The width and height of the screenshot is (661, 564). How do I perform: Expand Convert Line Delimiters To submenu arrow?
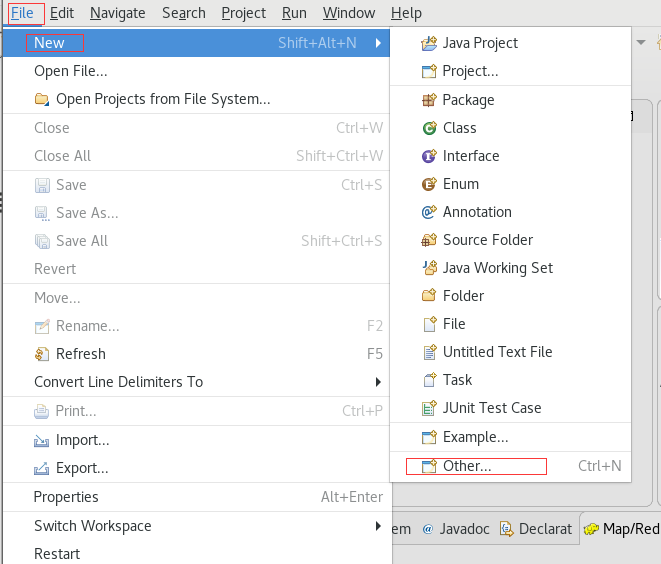click(378, 382)
